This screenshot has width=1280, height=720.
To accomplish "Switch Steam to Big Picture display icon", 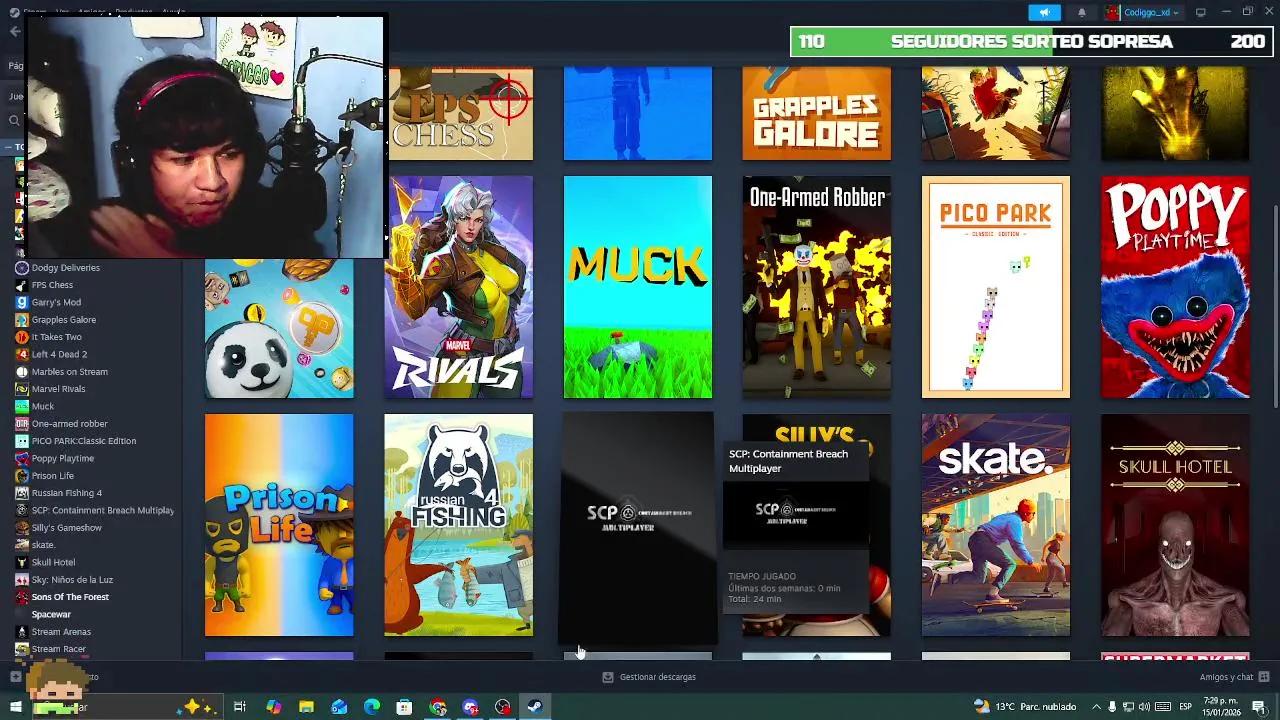I will tap(1201, 12).
